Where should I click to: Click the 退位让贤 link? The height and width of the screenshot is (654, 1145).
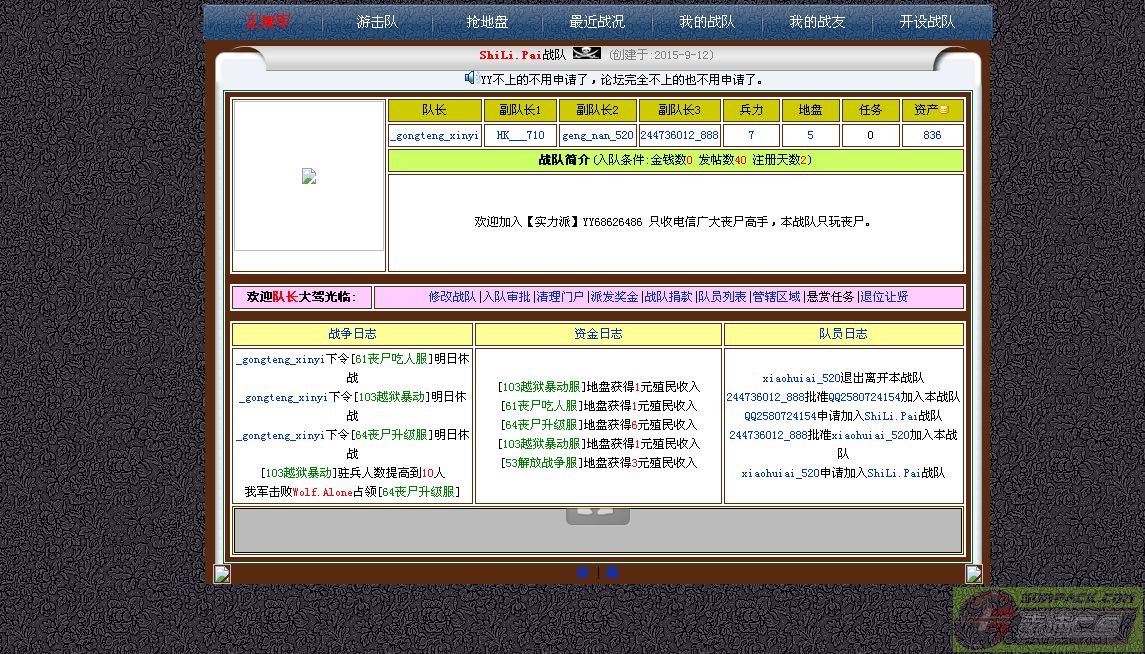pyautogui.click(x=884, y=297)
